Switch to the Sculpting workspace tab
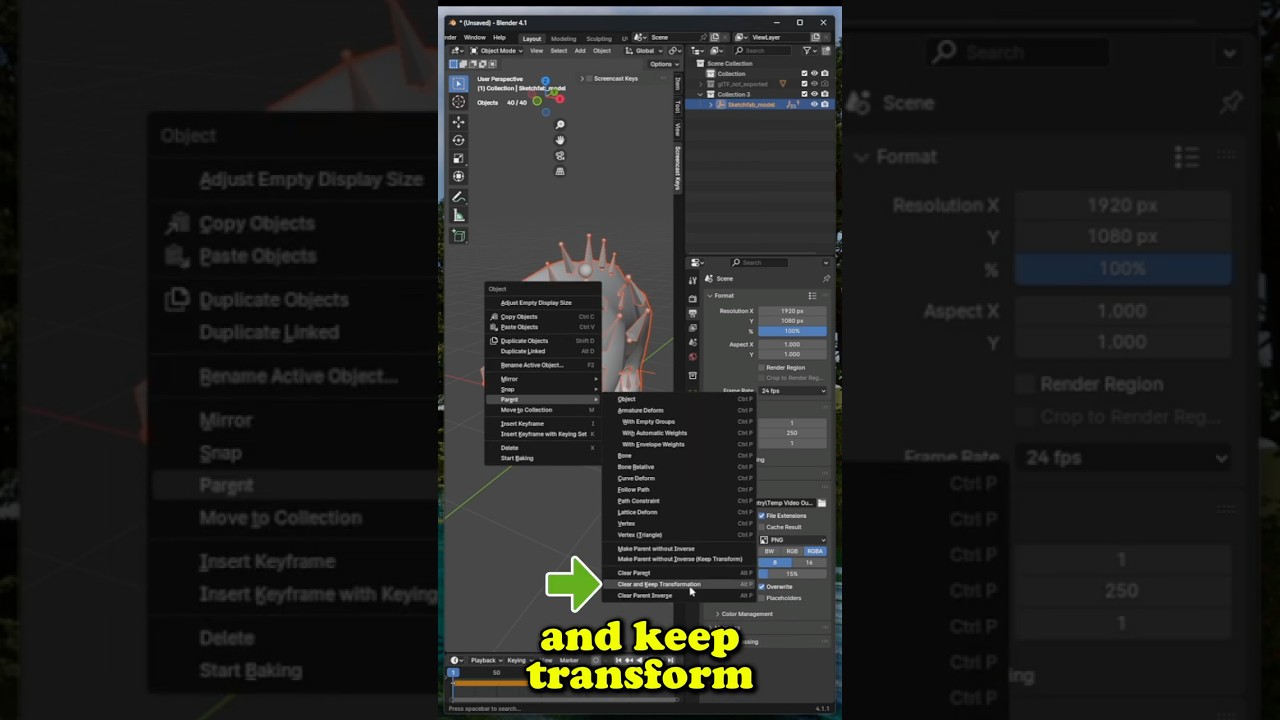This screenshot has width=1280, height=720. 599,38
